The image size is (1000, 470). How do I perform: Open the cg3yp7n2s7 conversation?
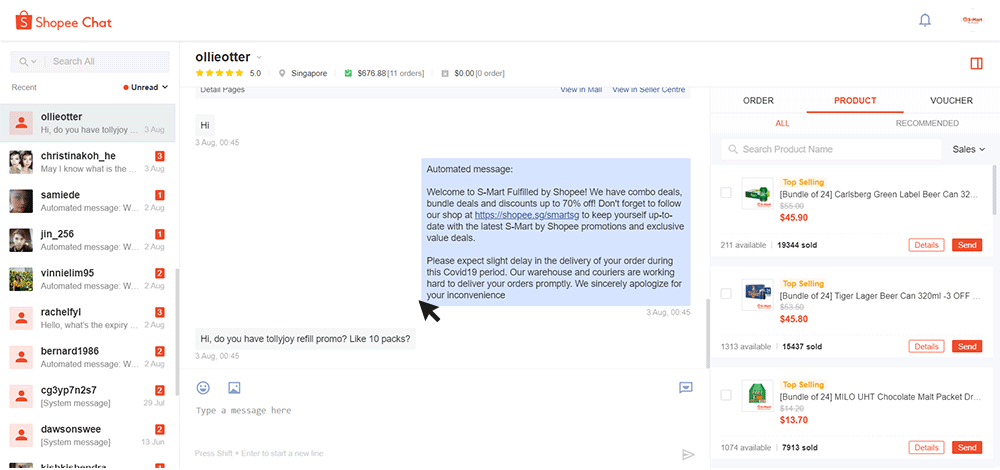(89, 396)
